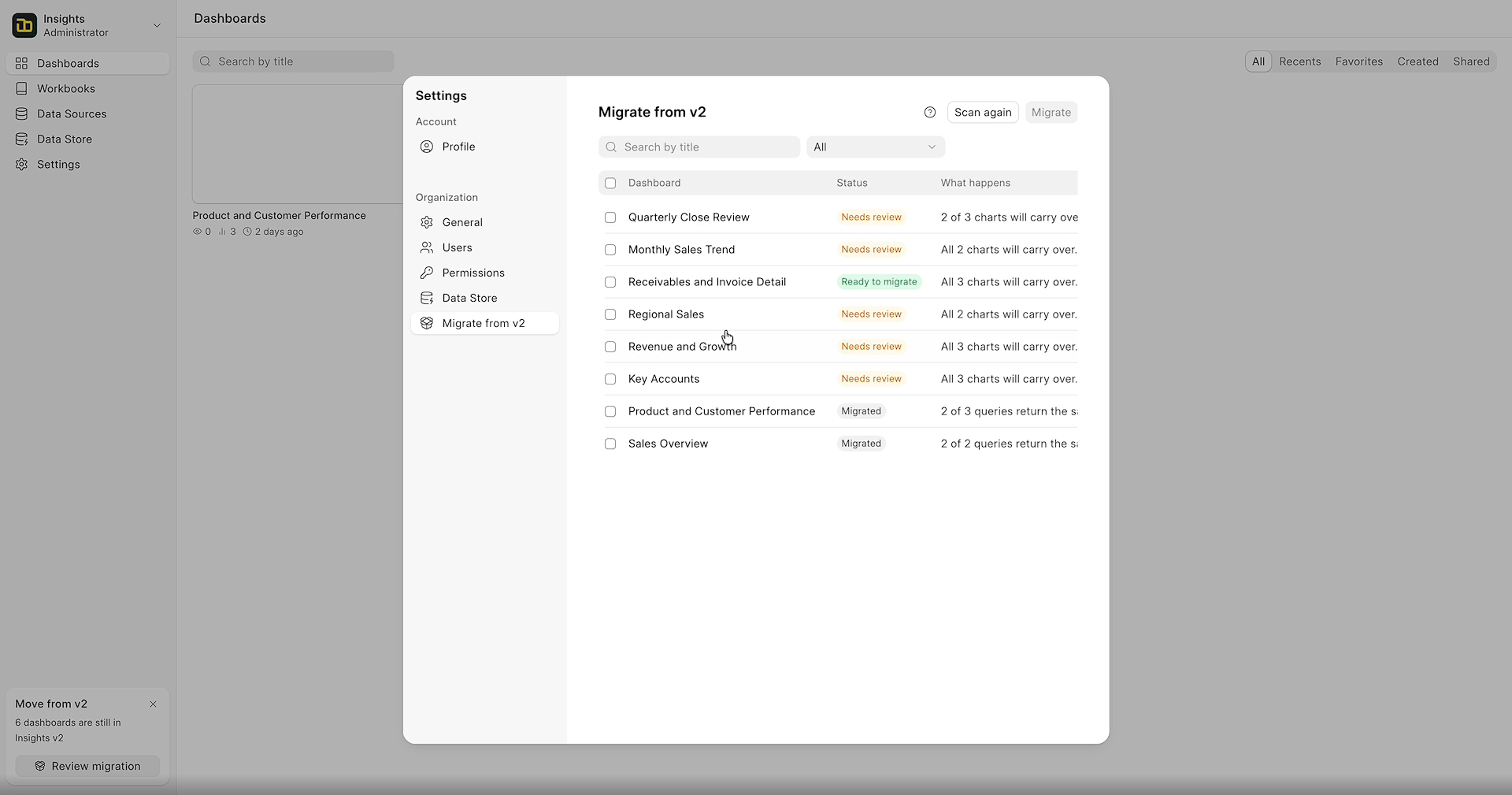Click the Scan again button
The image size is (1512, 795).
pyautogui.click(x=983, y=113)
